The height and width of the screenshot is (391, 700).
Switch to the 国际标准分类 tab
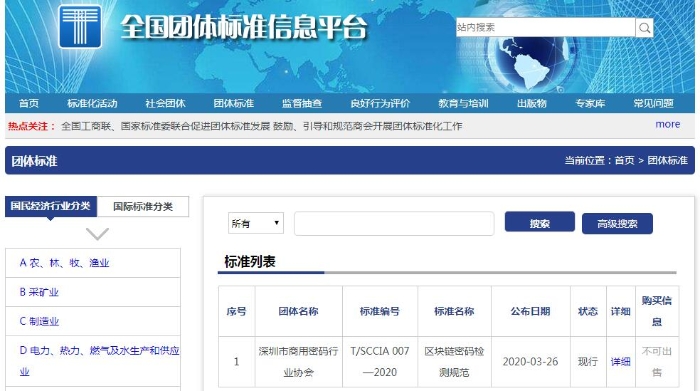(143, 206)
